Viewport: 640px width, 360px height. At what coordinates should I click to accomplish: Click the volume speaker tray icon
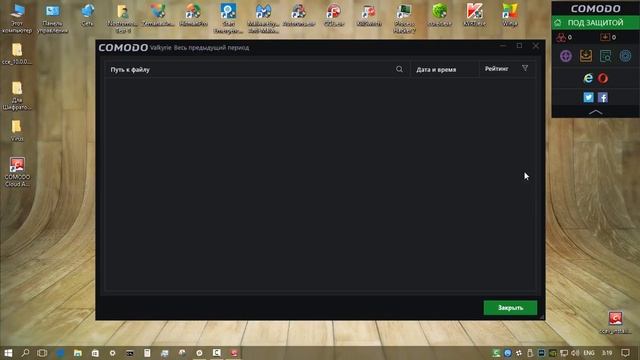pos(576,353)
